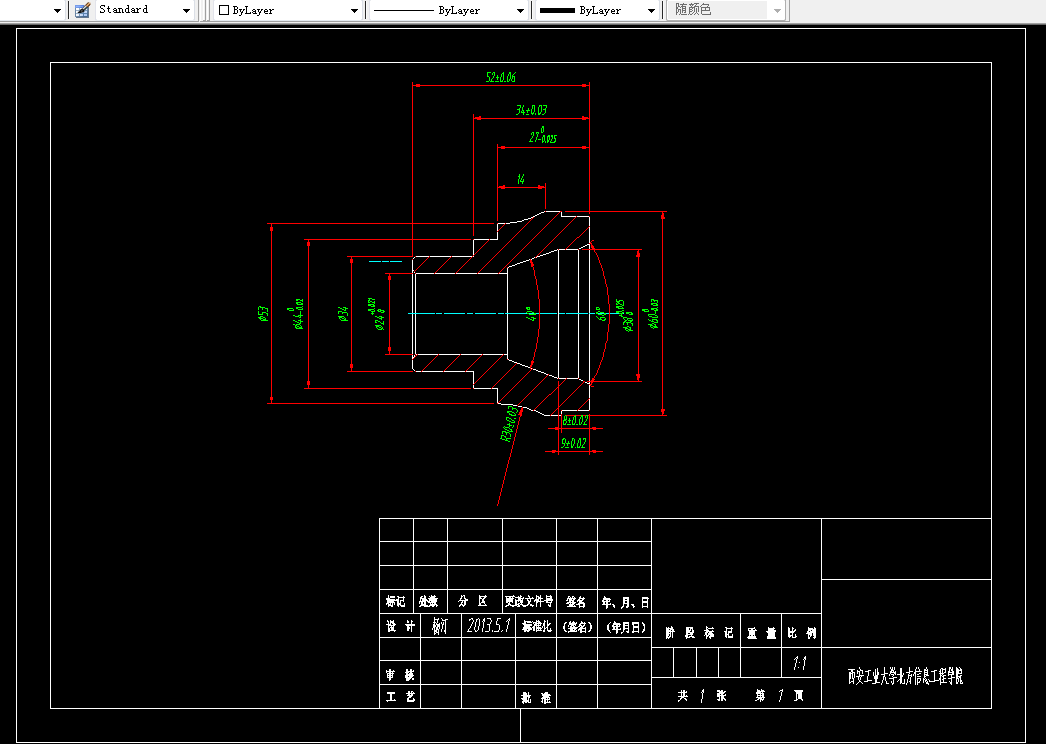Click the 批准 label
1046x744 pixels.
pos(536,698)
